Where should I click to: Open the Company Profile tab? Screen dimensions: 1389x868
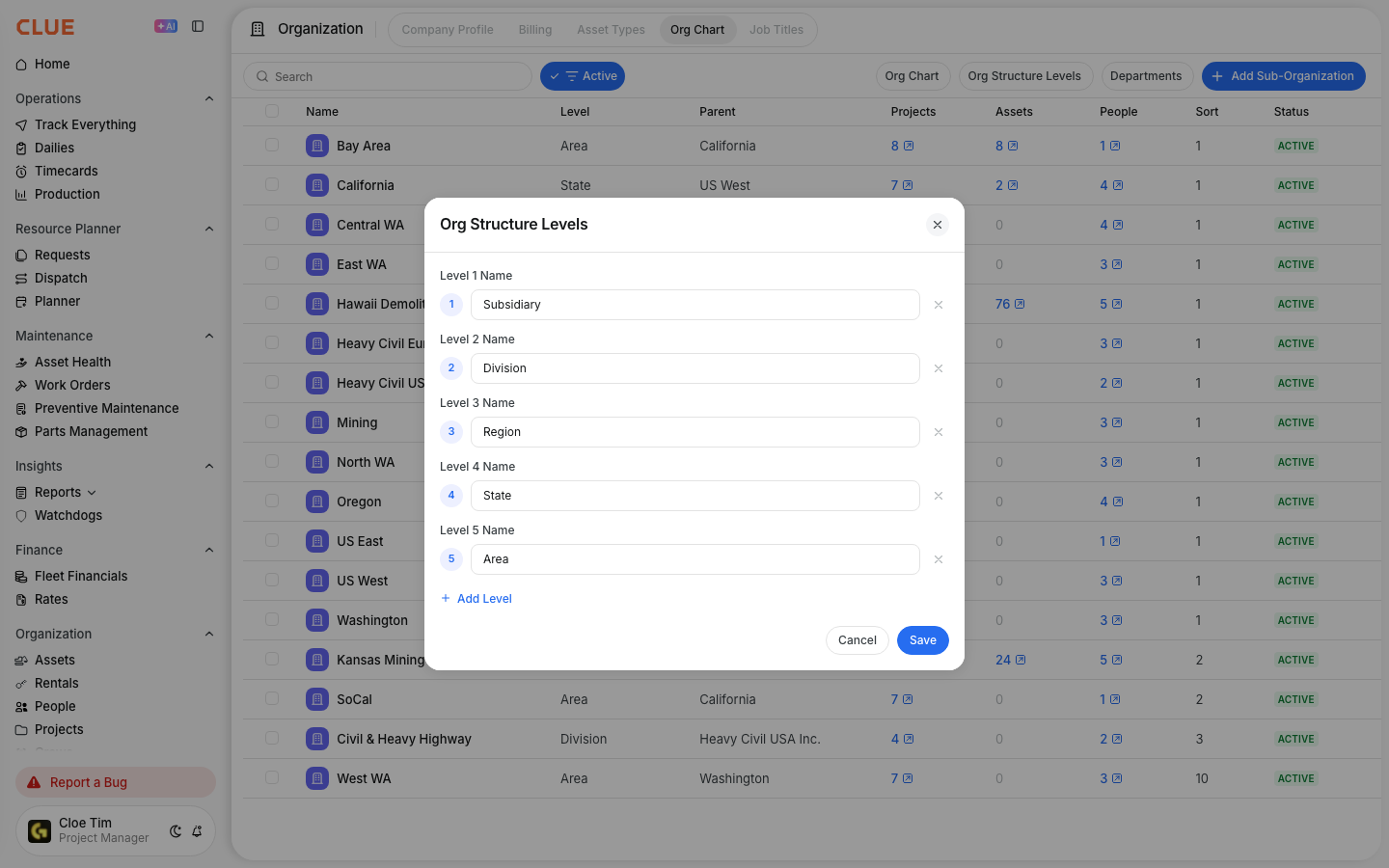pyautogui.click(x=448, y=30)
